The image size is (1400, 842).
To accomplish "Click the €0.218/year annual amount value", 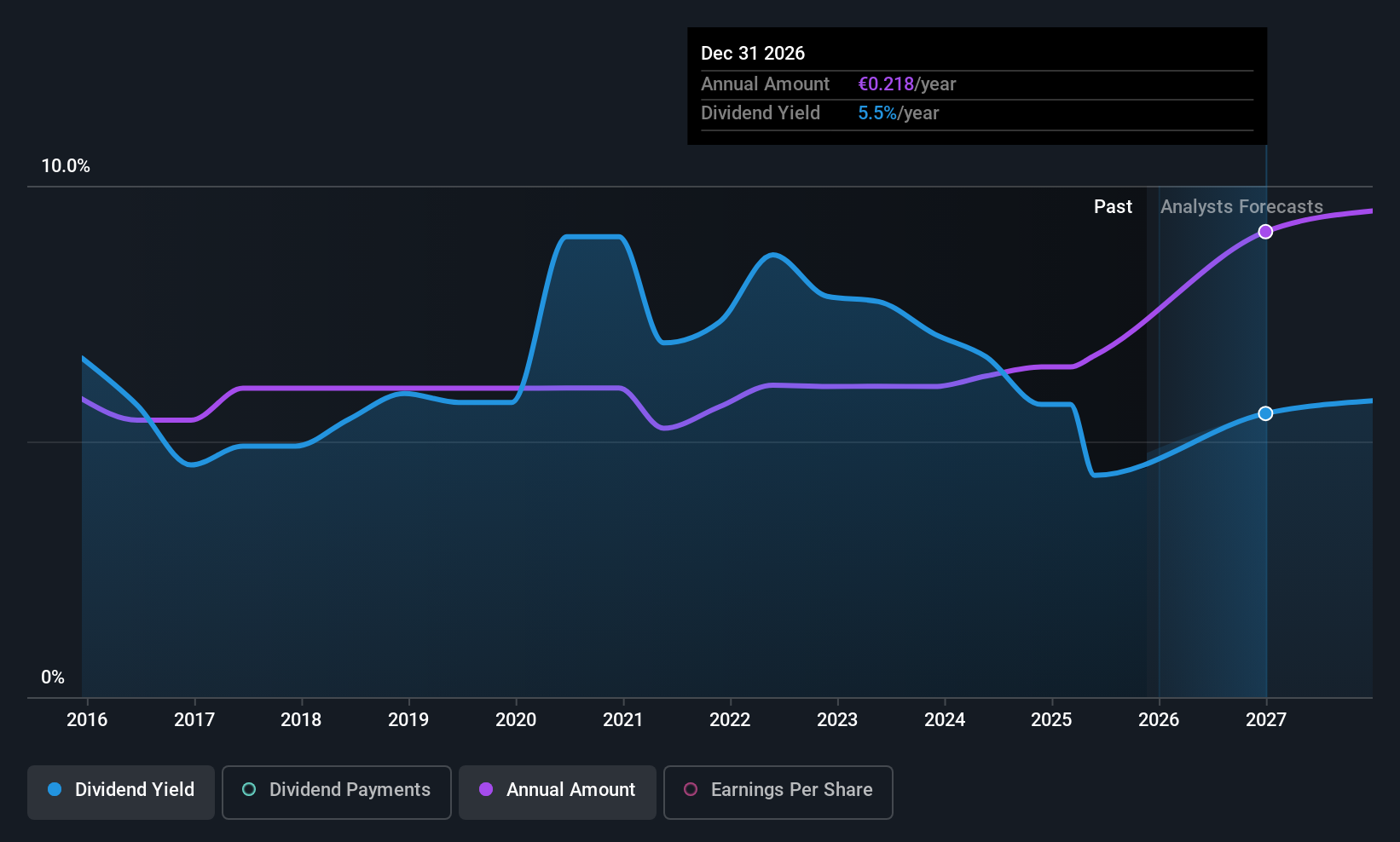I will (x=906, y=84).
